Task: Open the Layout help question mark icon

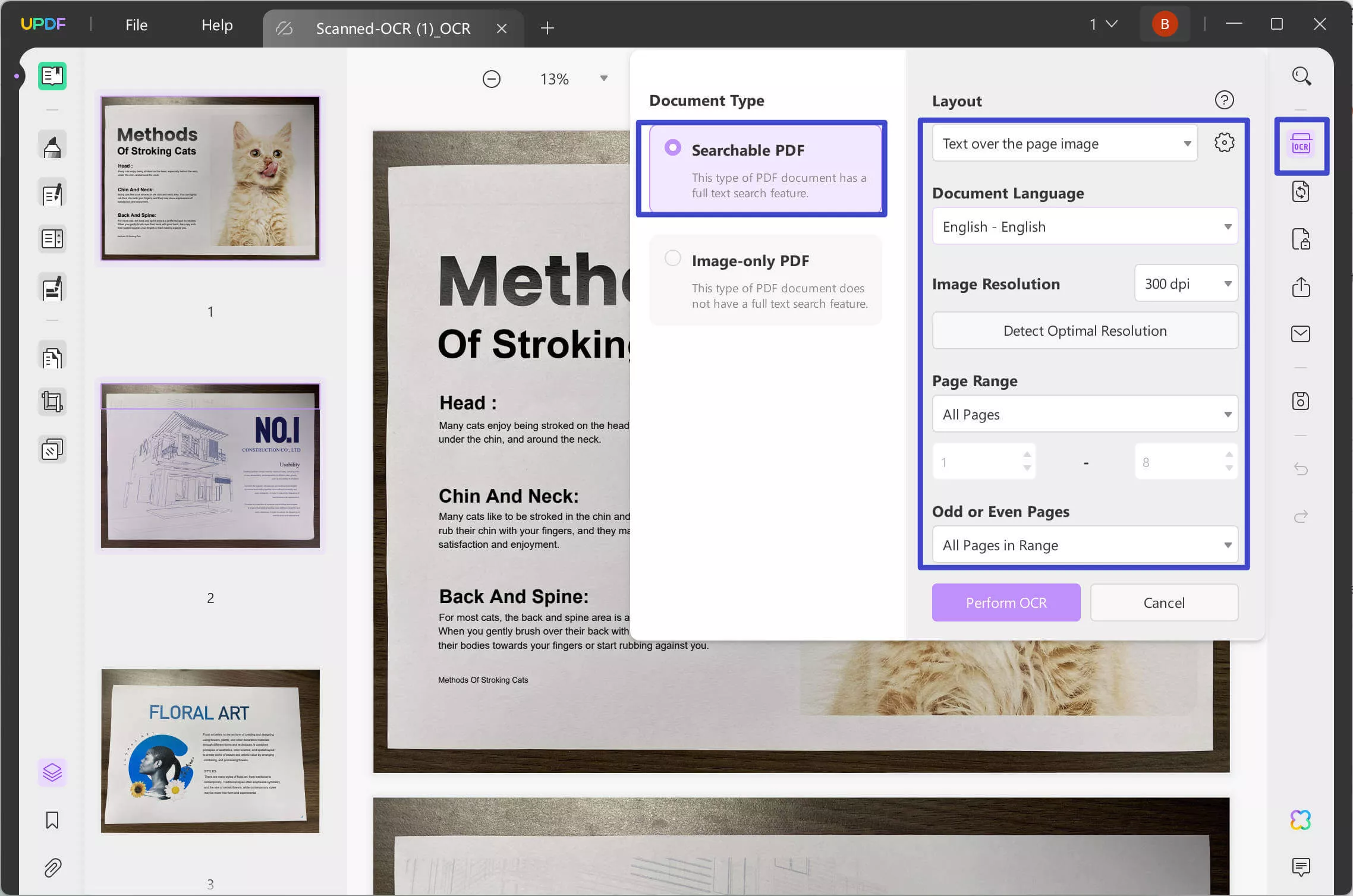Action: tap(1224, 100)
